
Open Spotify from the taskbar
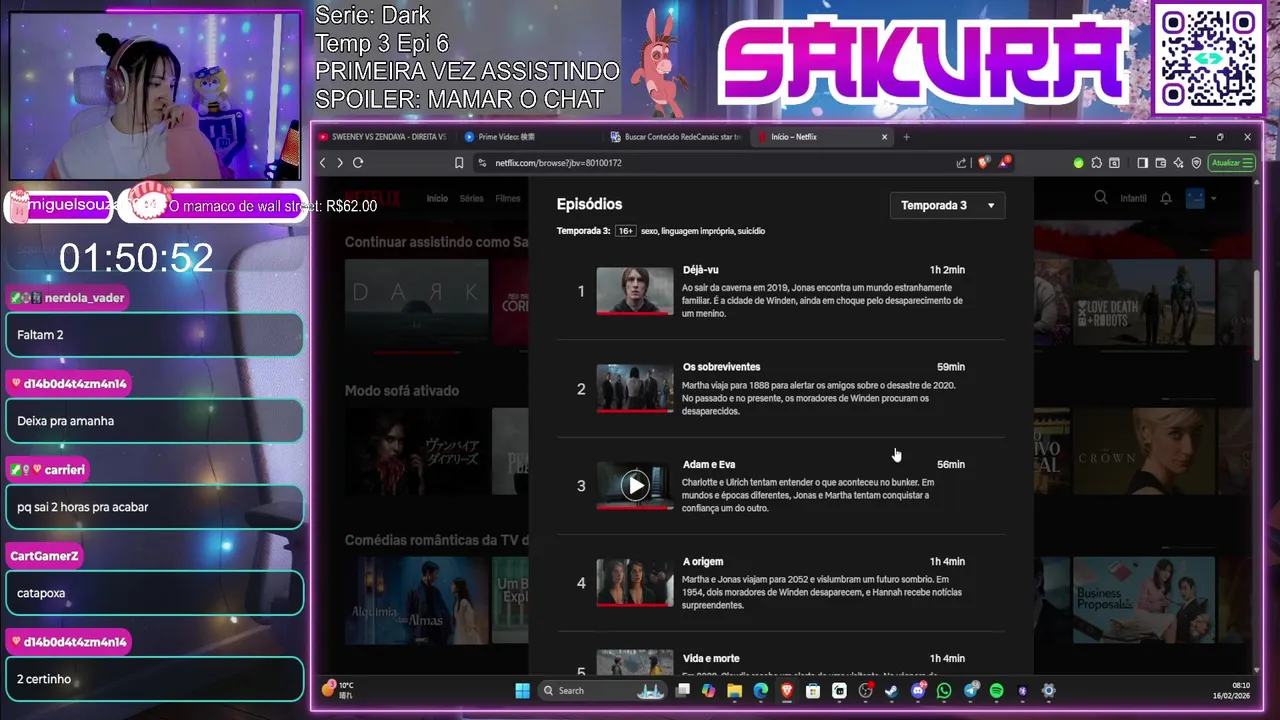pyautogui.click(x=996, y=690)
